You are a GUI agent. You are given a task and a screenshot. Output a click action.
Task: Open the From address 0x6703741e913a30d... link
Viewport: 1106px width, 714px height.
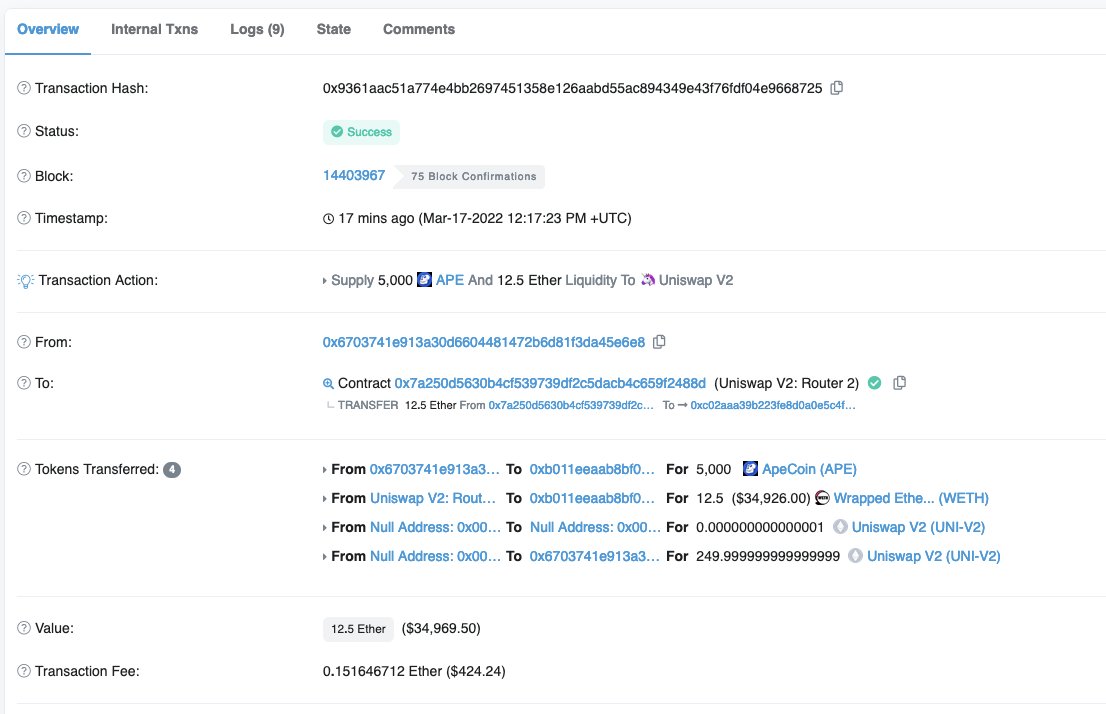484,342
